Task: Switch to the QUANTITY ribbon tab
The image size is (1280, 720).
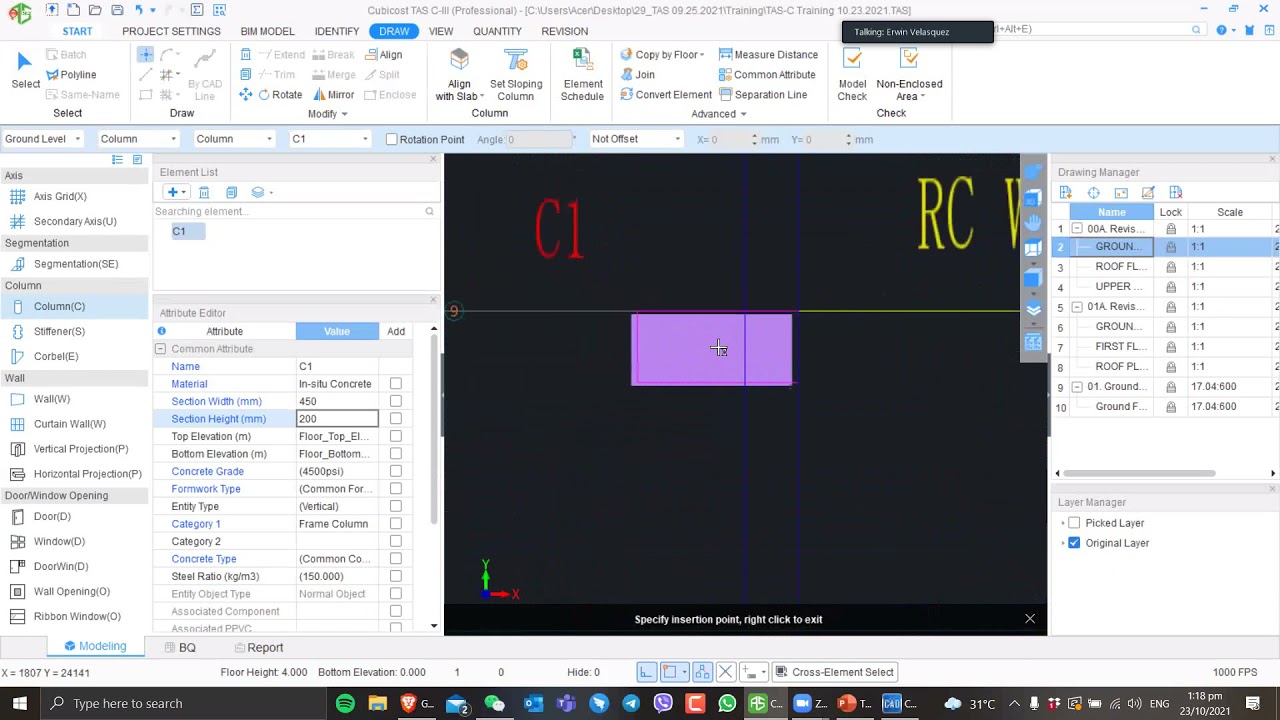Action: click(x=497, y=31)
